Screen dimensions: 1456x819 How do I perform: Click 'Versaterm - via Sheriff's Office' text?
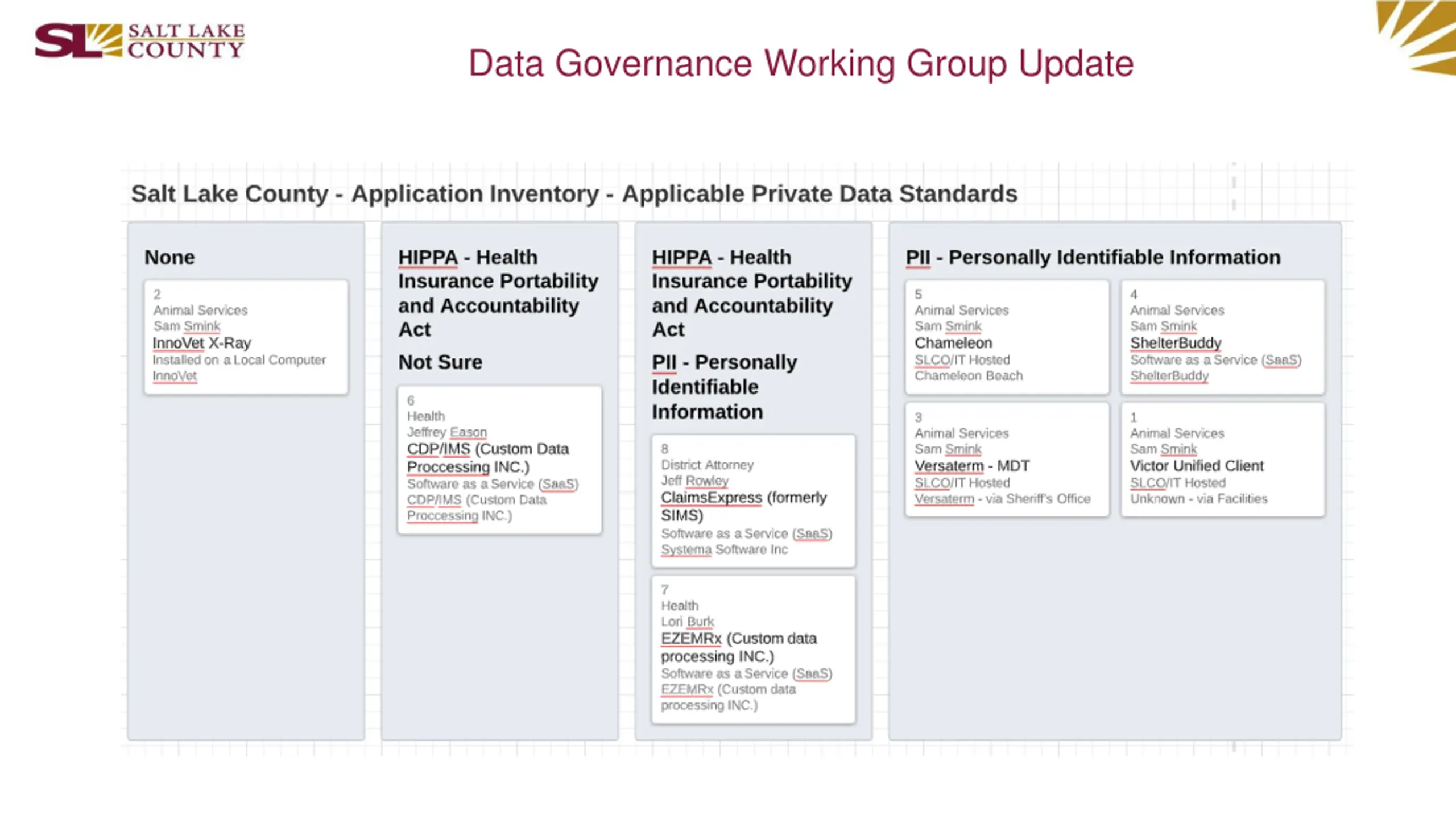[1003, 499]
